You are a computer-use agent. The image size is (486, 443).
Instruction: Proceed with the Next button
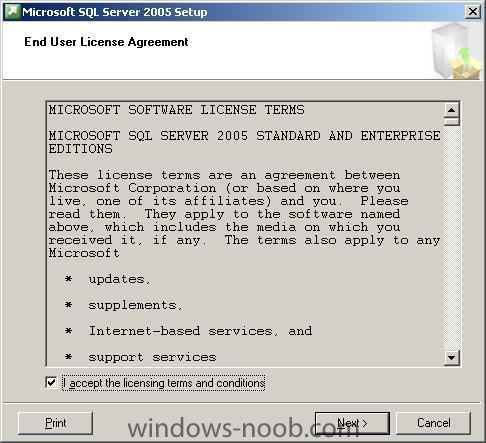pyautogui.click(x=352, y=423)
